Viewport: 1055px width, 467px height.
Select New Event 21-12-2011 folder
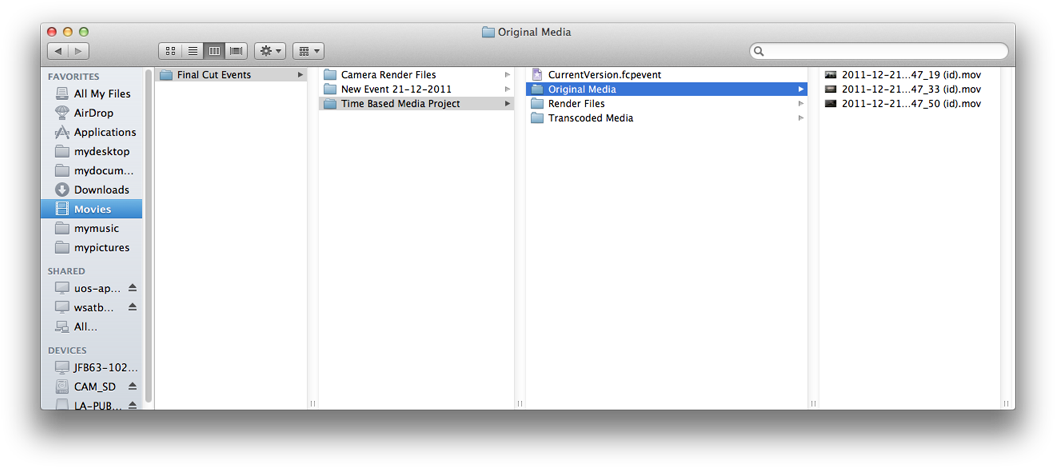(x=416, y=89)
